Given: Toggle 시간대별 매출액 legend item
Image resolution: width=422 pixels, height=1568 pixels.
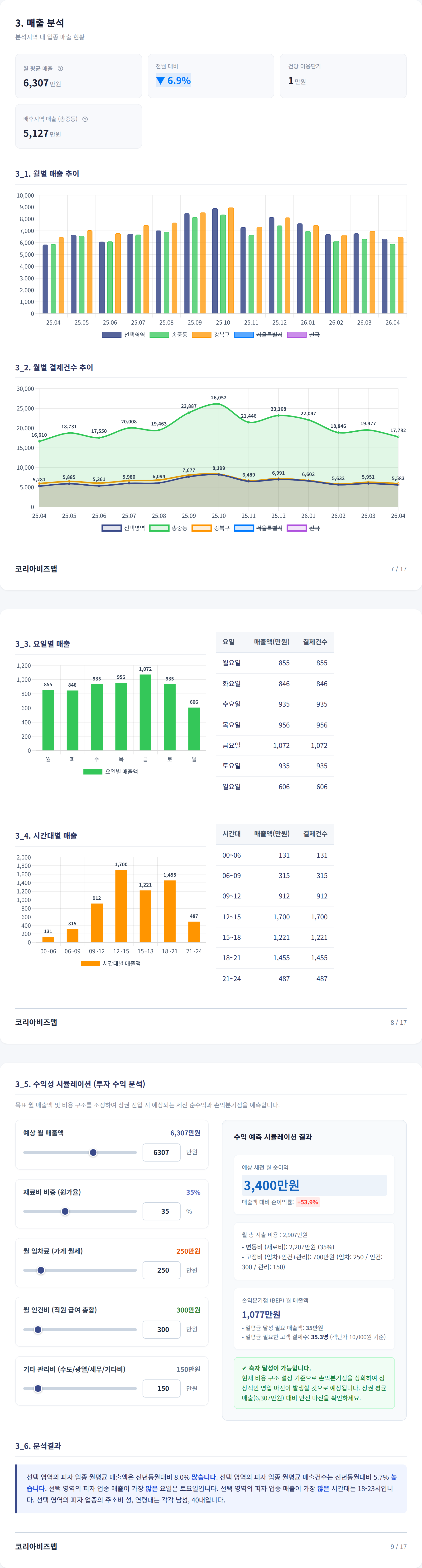Looking at the screenshot, I should (x=111, y=963).
